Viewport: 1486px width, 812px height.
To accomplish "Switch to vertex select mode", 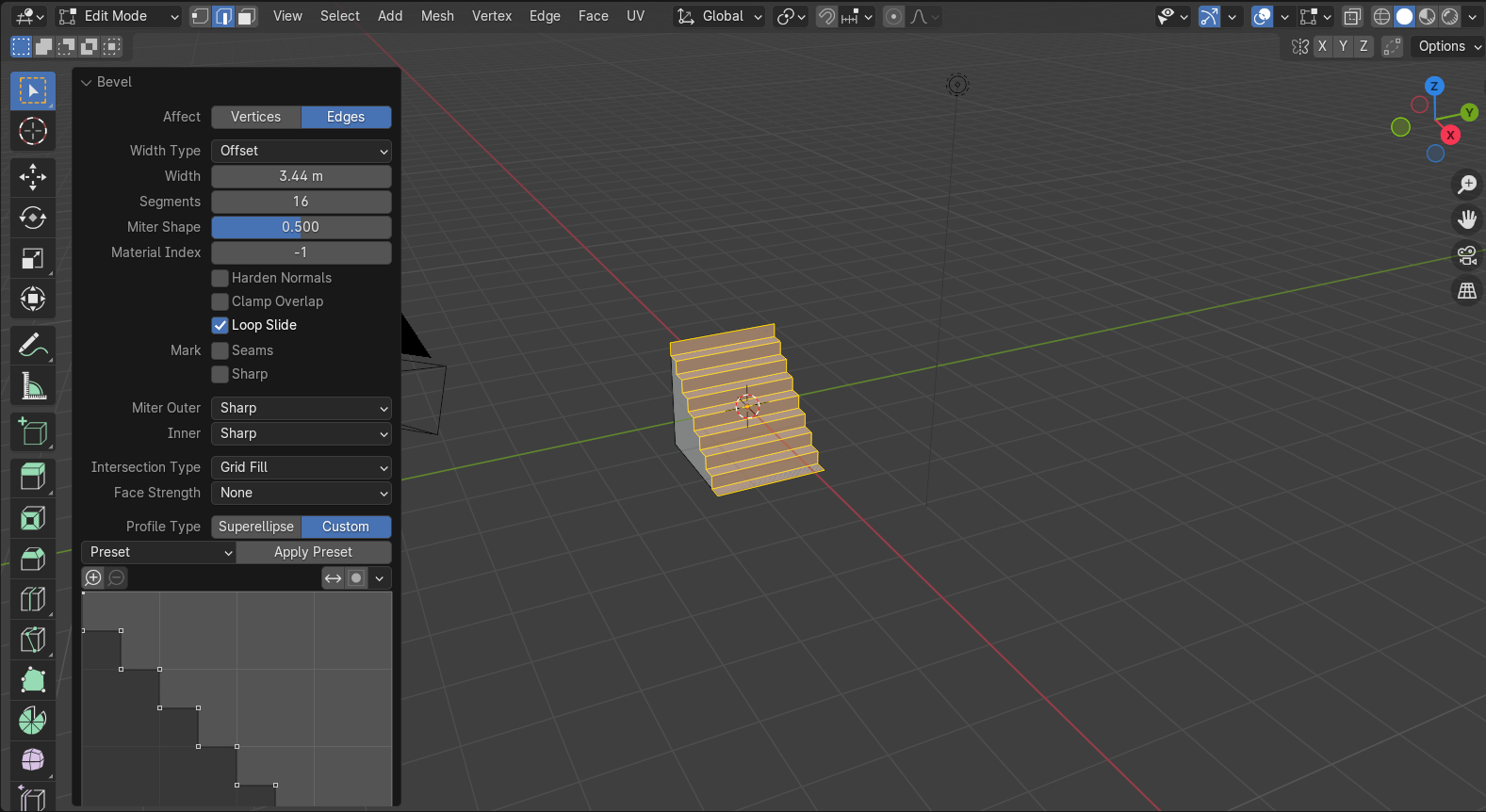I will [x=201, y=16].
